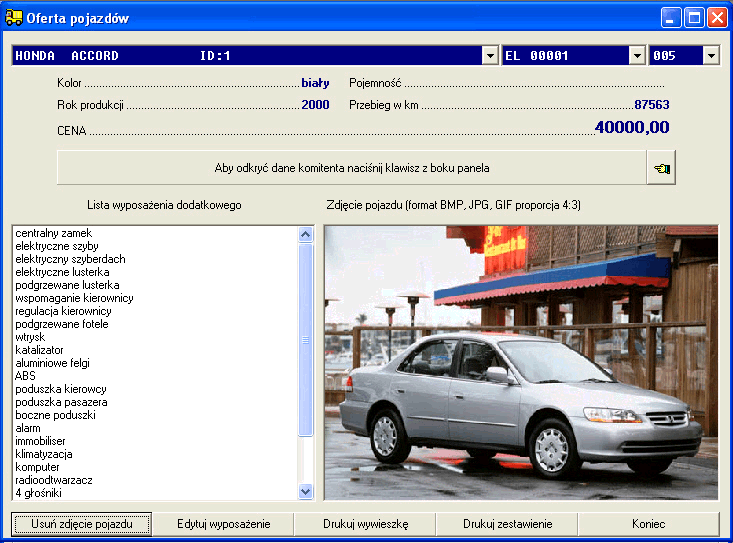Select 'aluminiowe felgi' list item
The image size is (733, 543).
tap(51, 363)
